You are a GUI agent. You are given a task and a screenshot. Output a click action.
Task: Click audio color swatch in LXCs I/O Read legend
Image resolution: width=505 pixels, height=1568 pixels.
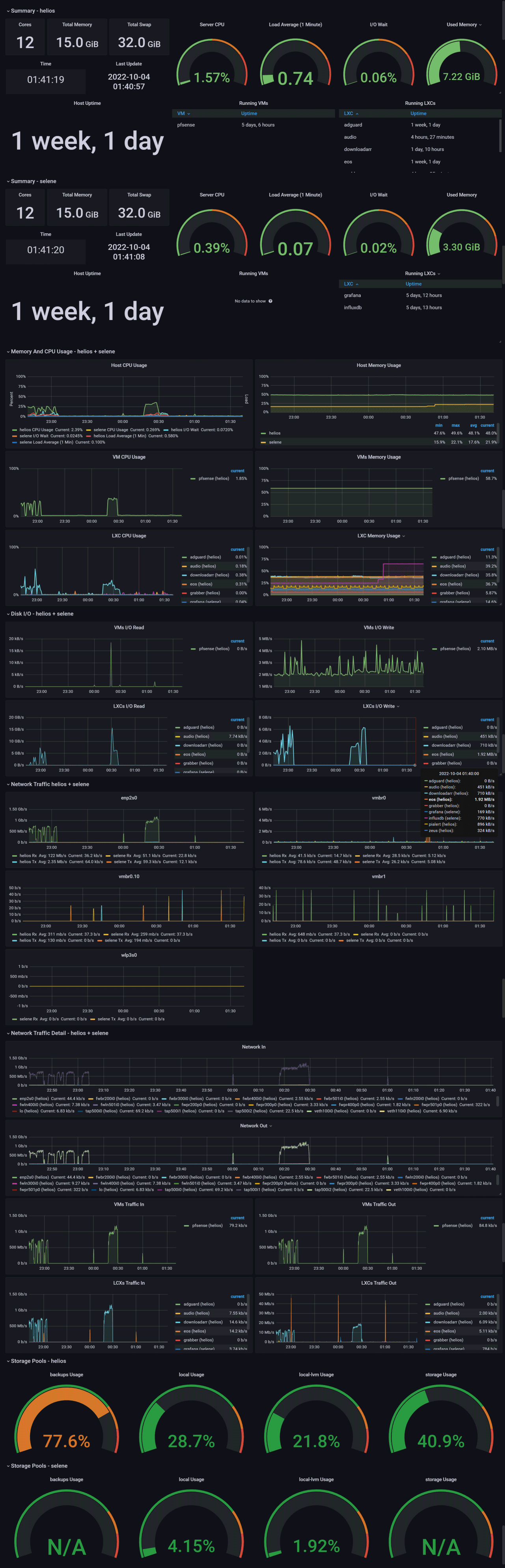(x=178, y=737)
